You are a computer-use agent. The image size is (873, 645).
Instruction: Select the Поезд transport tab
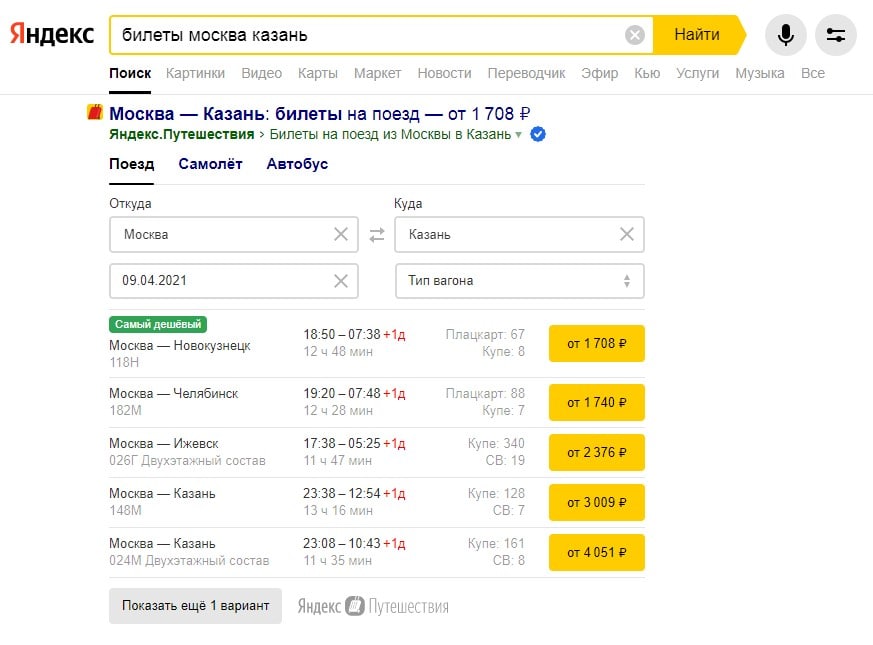(131, 164)
